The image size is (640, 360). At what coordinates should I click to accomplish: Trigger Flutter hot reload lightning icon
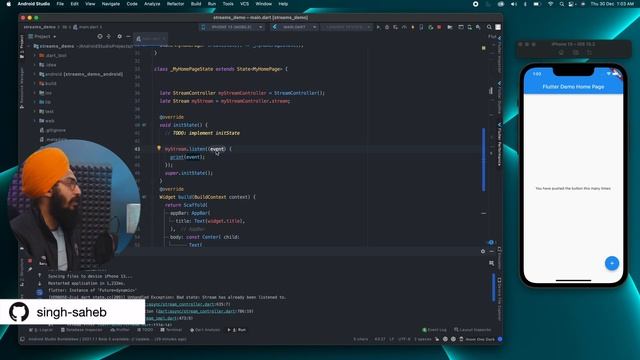point(413,27)
